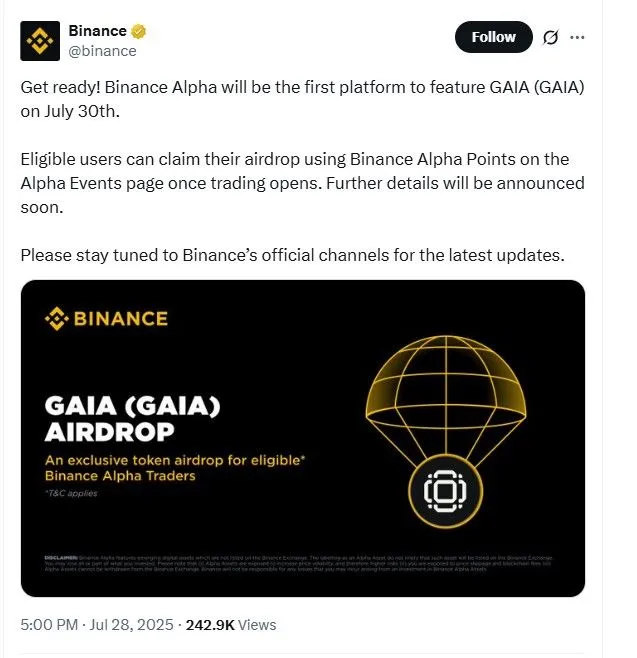637x658 pixels.
Task: Click the GAIA (GAIA) AIRDROP headline
Action: [132, 420]
